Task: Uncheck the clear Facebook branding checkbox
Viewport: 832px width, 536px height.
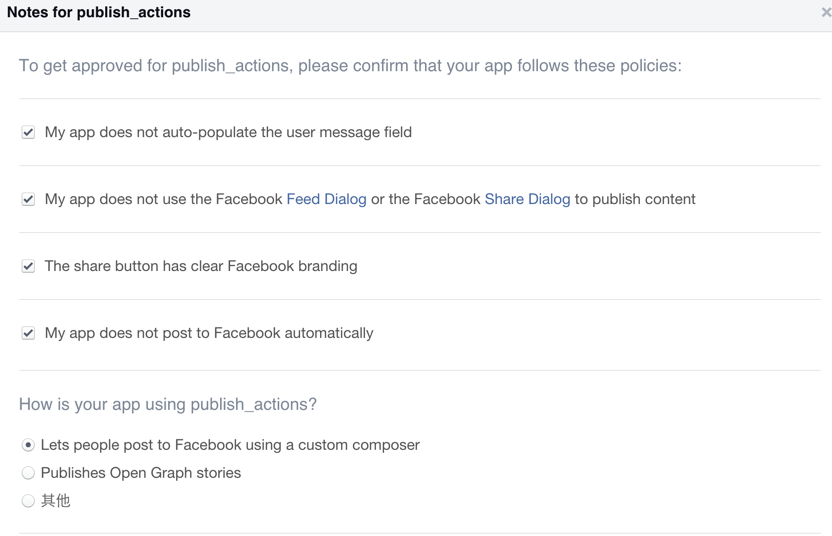Action: (x=28, y=266)
